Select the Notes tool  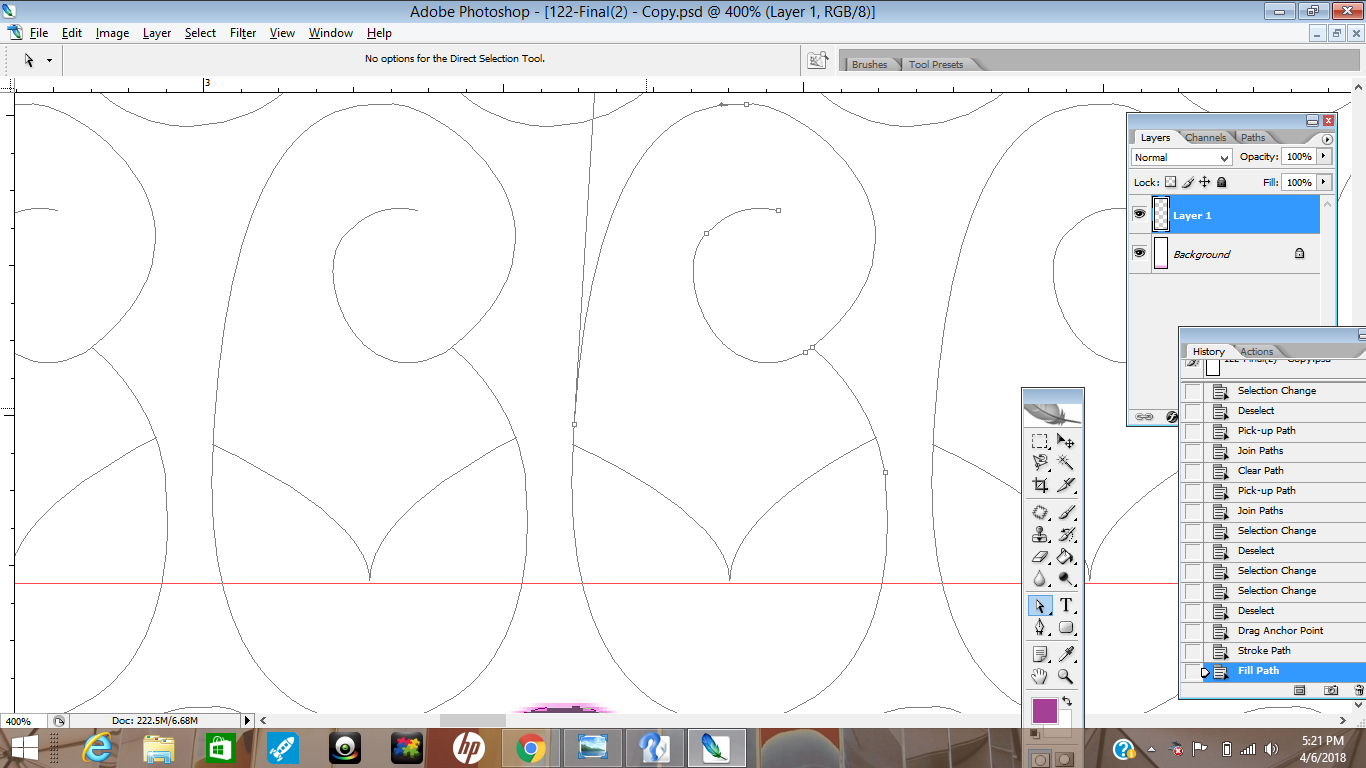(1040, 654)
